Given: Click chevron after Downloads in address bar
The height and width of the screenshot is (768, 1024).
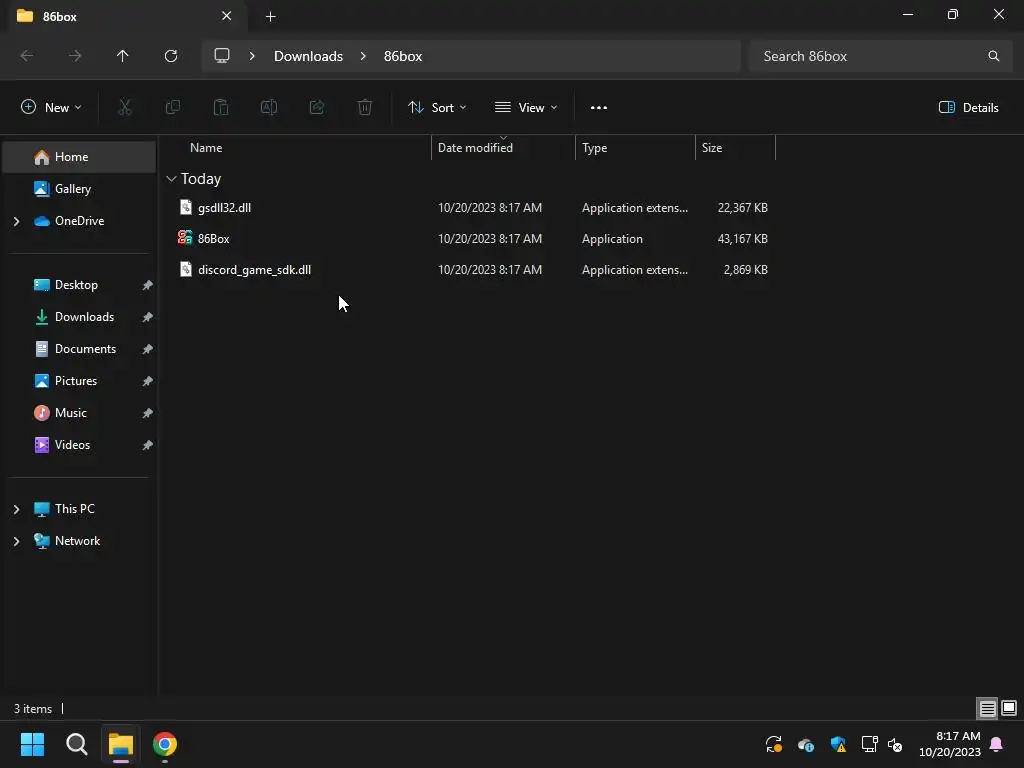Looking at the screenshot, I should point(363,56).
